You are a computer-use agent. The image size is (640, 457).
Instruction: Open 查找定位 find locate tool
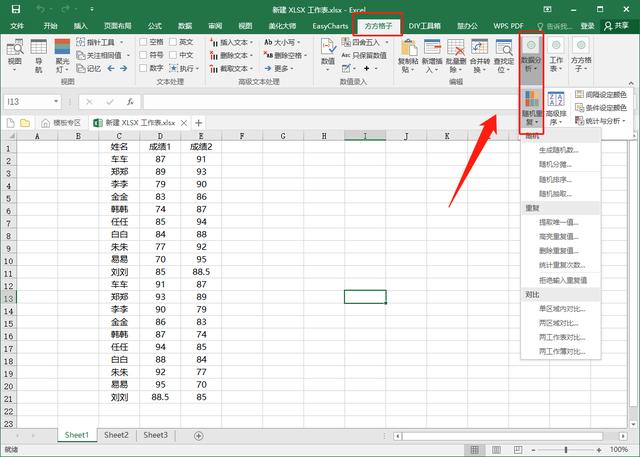point(504,56)
